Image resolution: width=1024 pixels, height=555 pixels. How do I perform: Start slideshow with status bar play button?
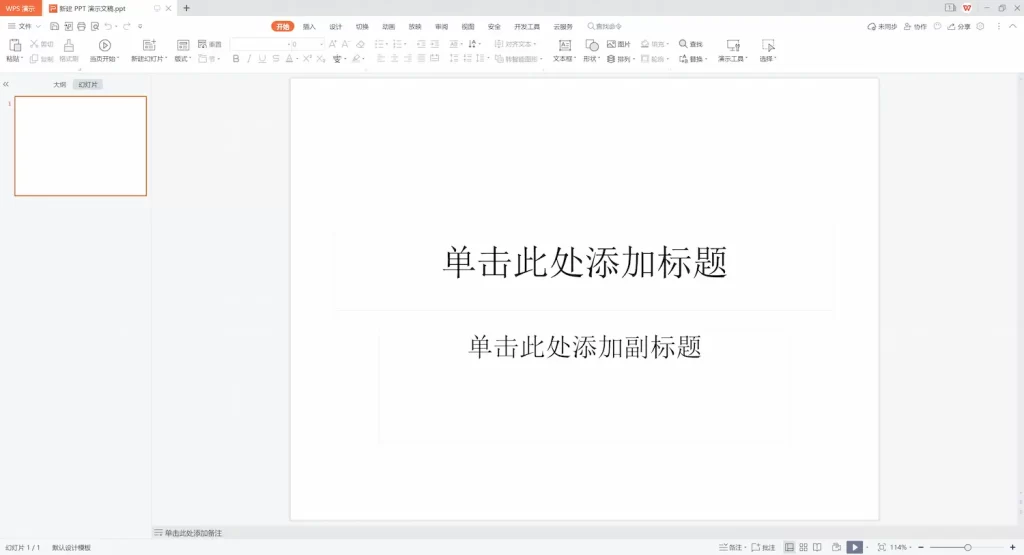coord(854,547)
